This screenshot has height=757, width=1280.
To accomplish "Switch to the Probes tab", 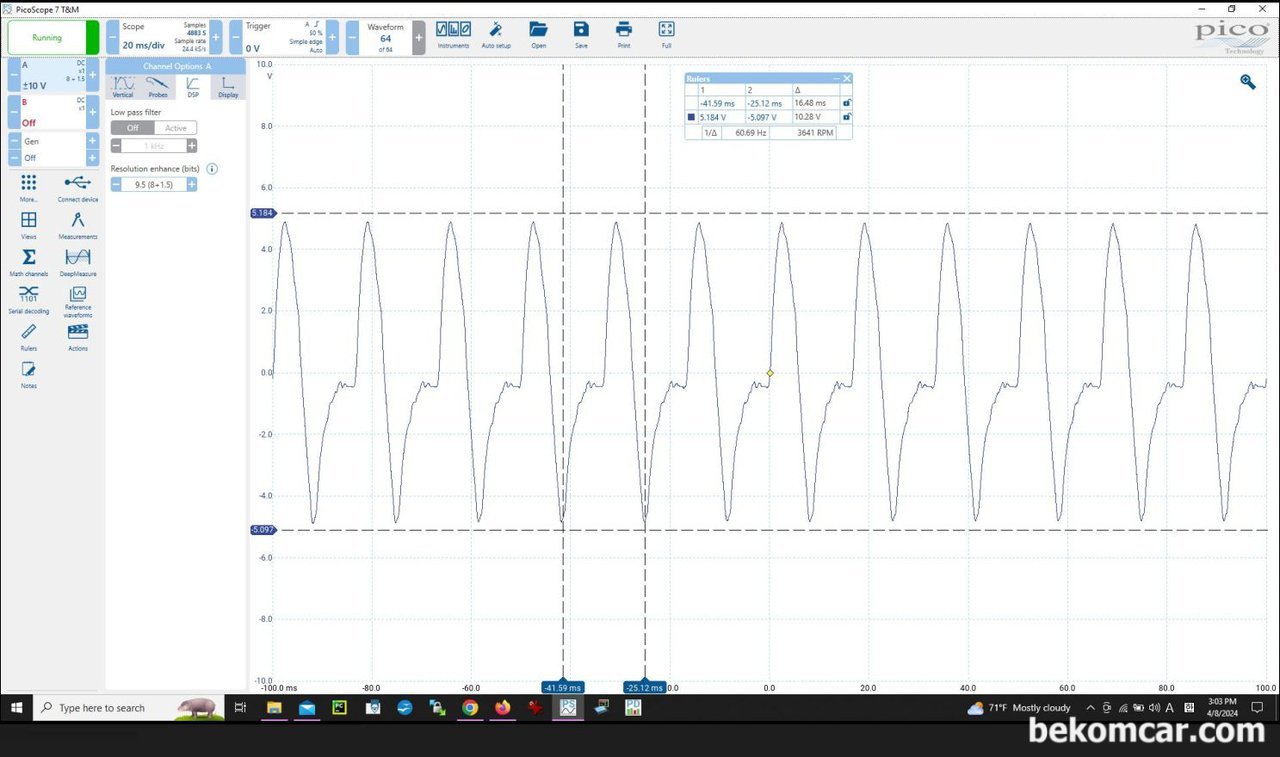I will (158, 87).
